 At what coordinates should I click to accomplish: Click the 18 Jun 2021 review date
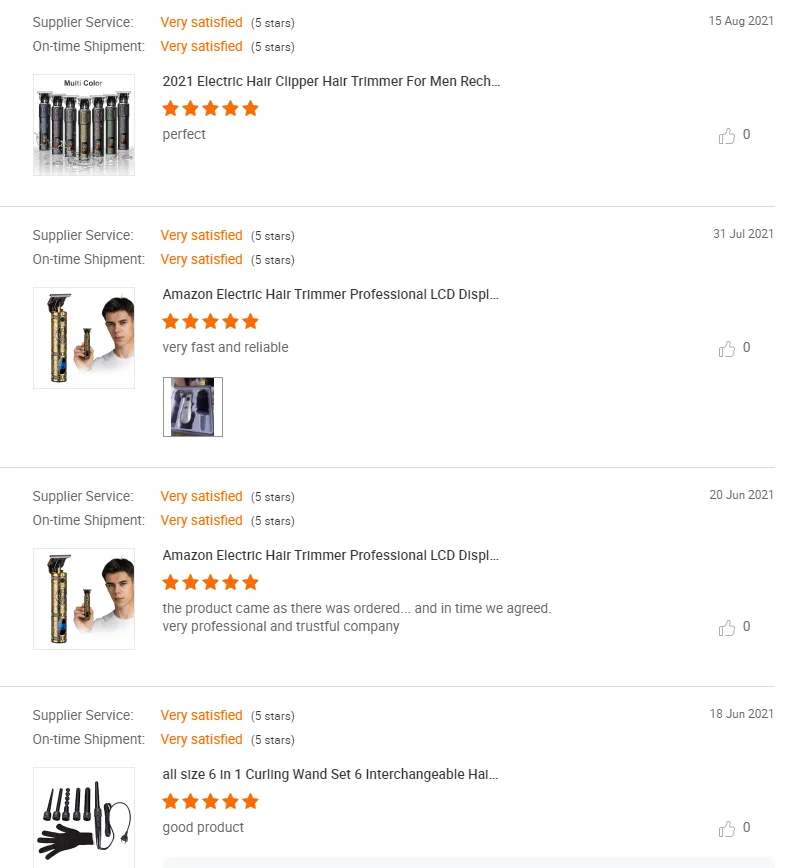coord(742,714)
